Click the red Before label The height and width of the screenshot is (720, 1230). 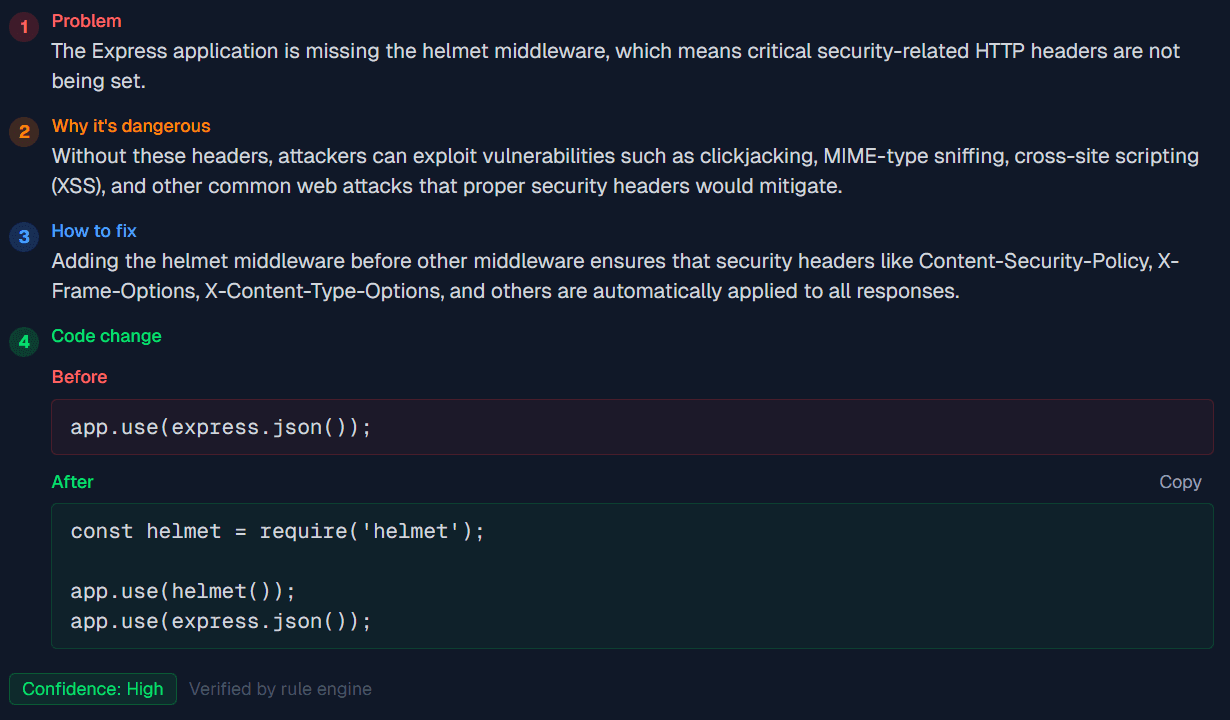[79, 377]
